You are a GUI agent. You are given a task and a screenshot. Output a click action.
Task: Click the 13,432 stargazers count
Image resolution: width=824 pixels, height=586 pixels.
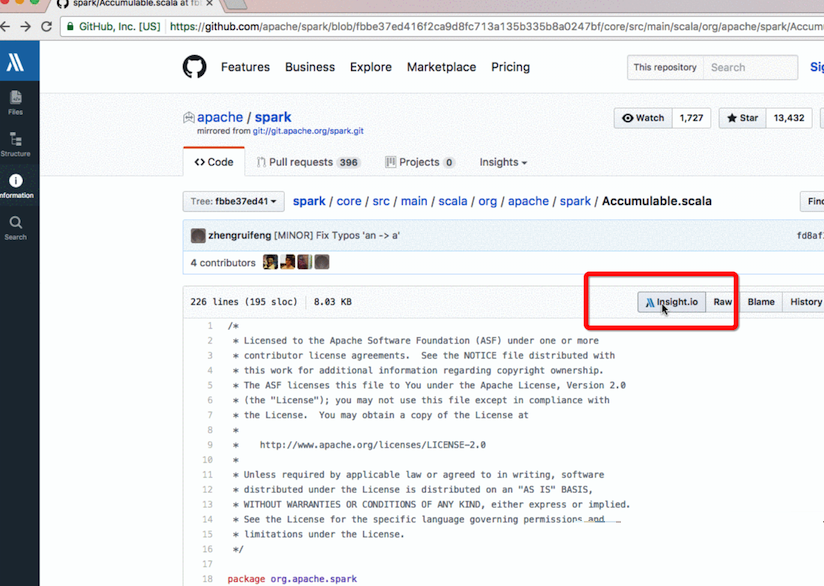pos(789,118)
